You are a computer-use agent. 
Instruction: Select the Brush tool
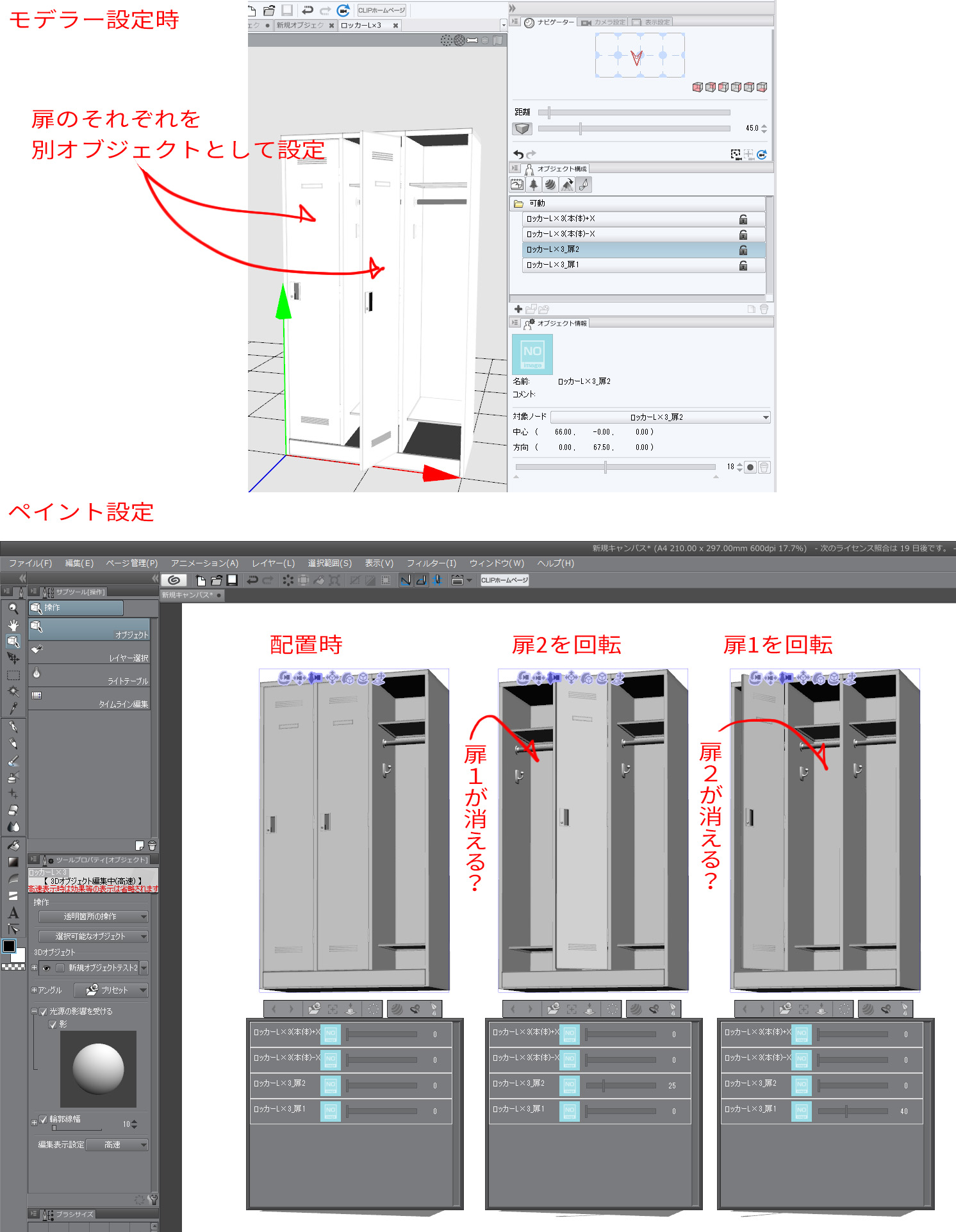point(13,760)
